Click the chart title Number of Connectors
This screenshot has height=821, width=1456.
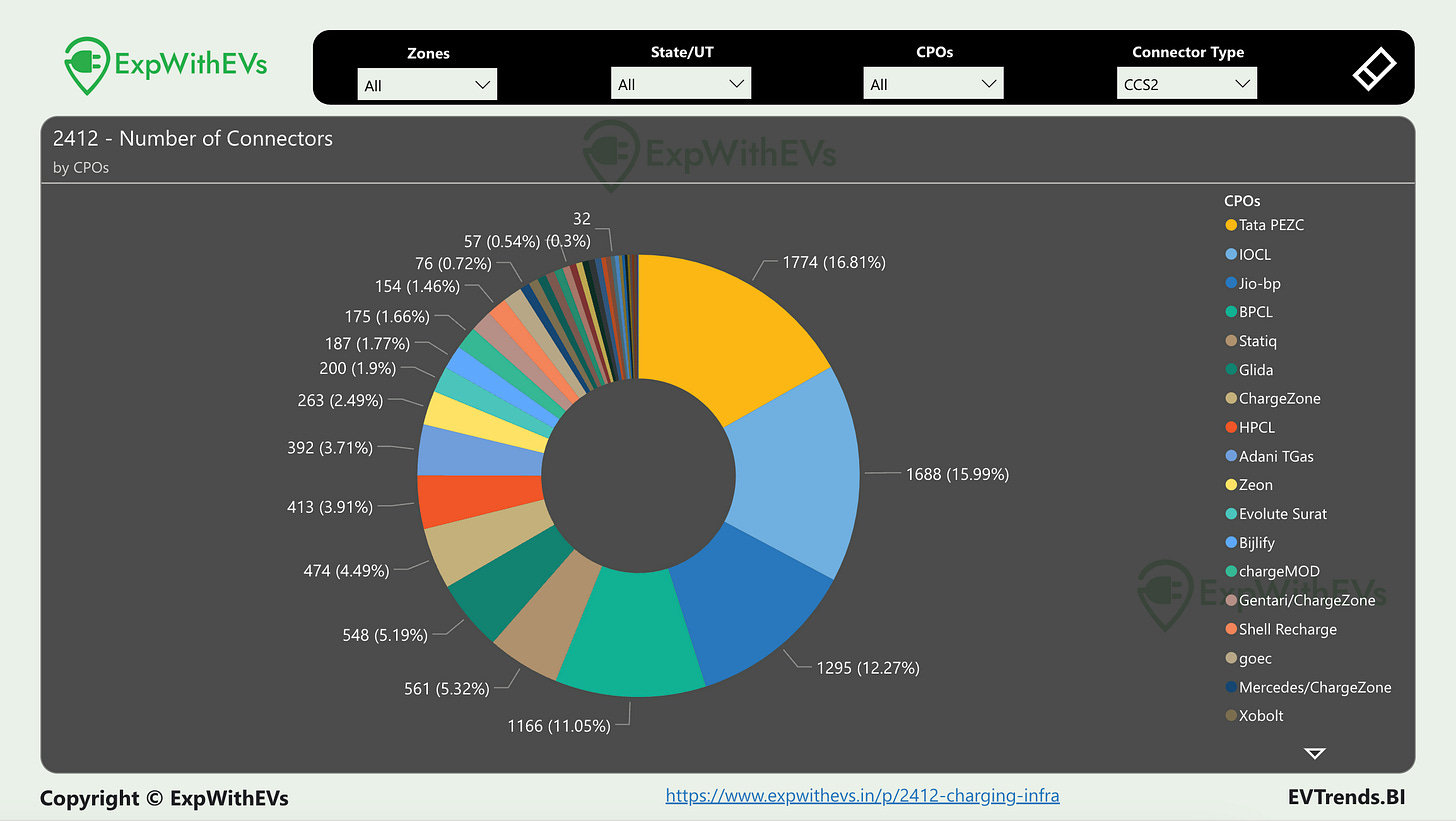pos(193,139)
